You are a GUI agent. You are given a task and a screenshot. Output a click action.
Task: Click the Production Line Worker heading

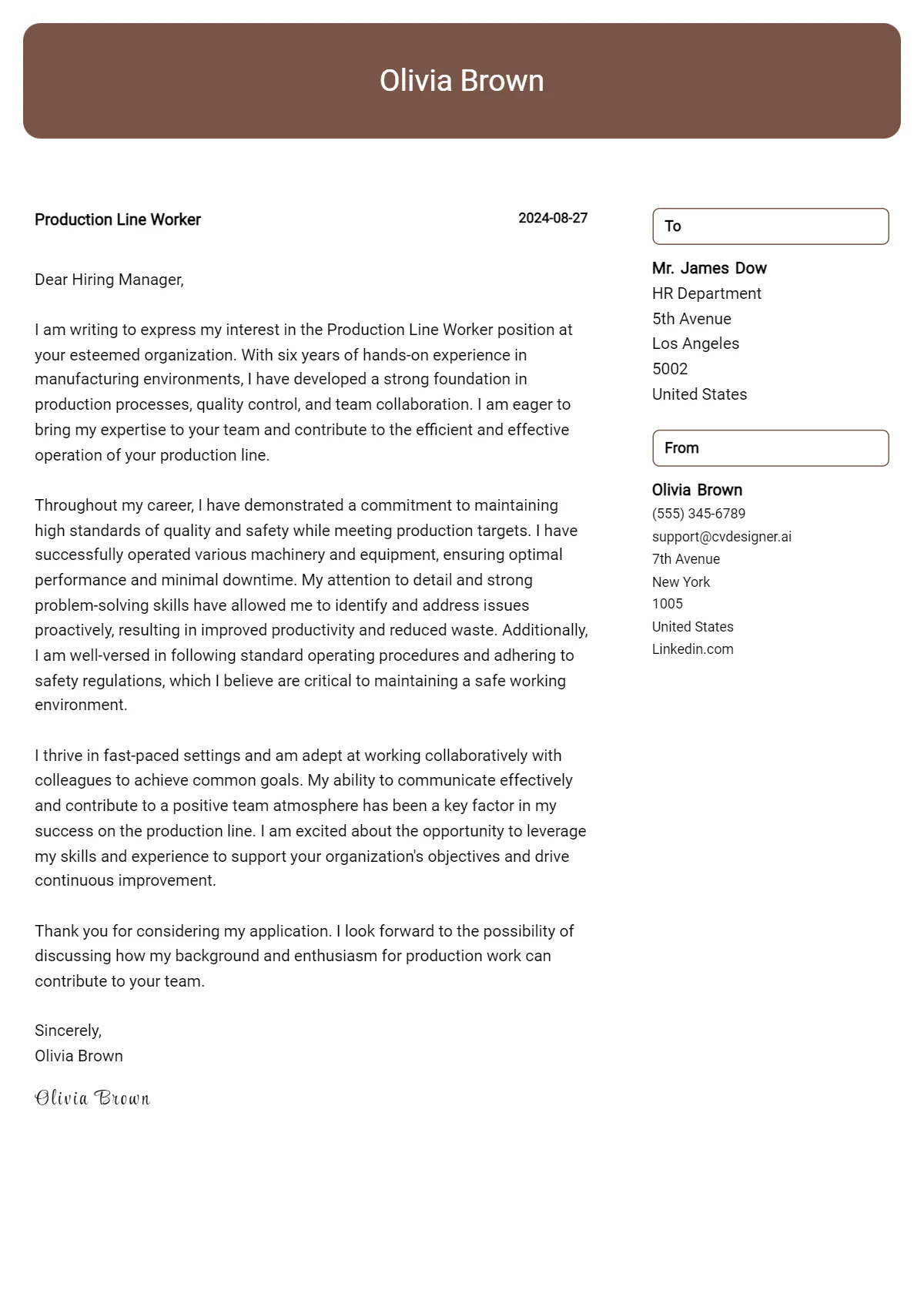118,220
